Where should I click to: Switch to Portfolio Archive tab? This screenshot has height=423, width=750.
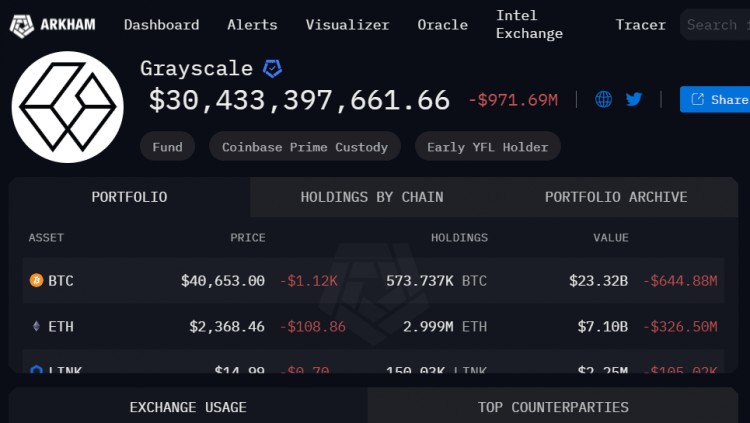[616, 197]
